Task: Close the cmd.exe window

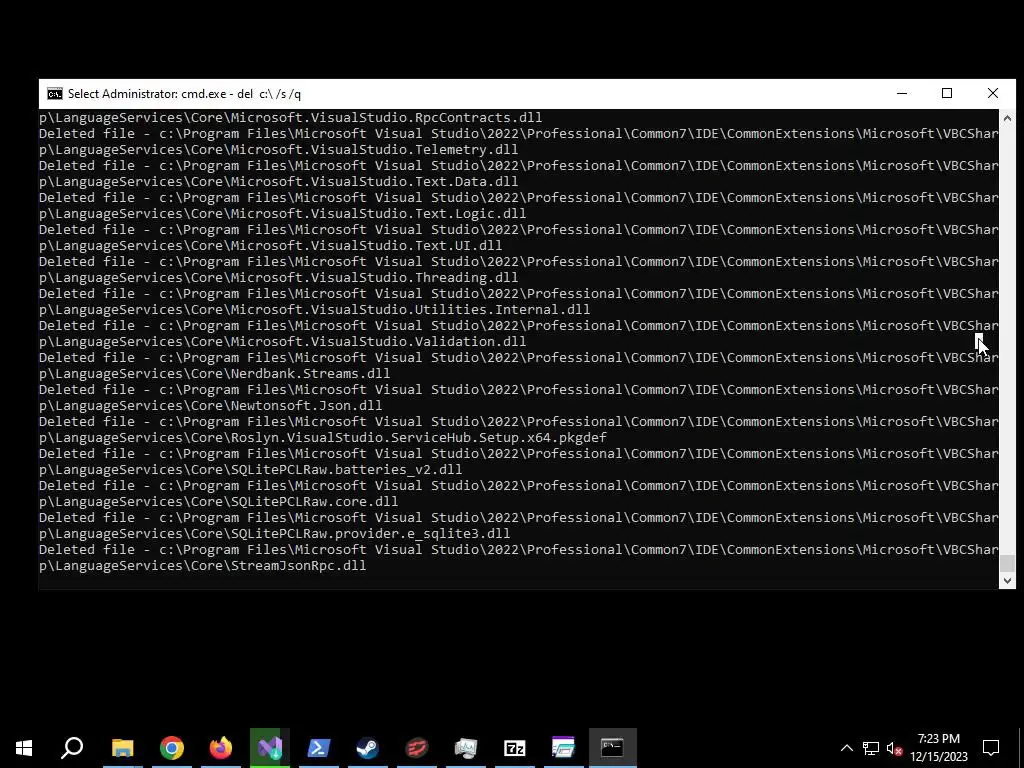Action: [x=993, y=93]
